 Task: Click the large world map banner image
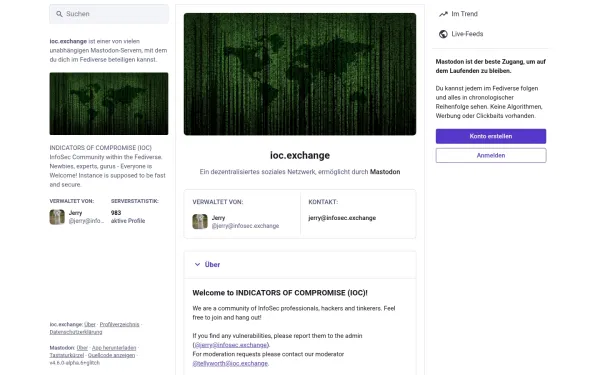pyautogui.click(x=300, y=74)
